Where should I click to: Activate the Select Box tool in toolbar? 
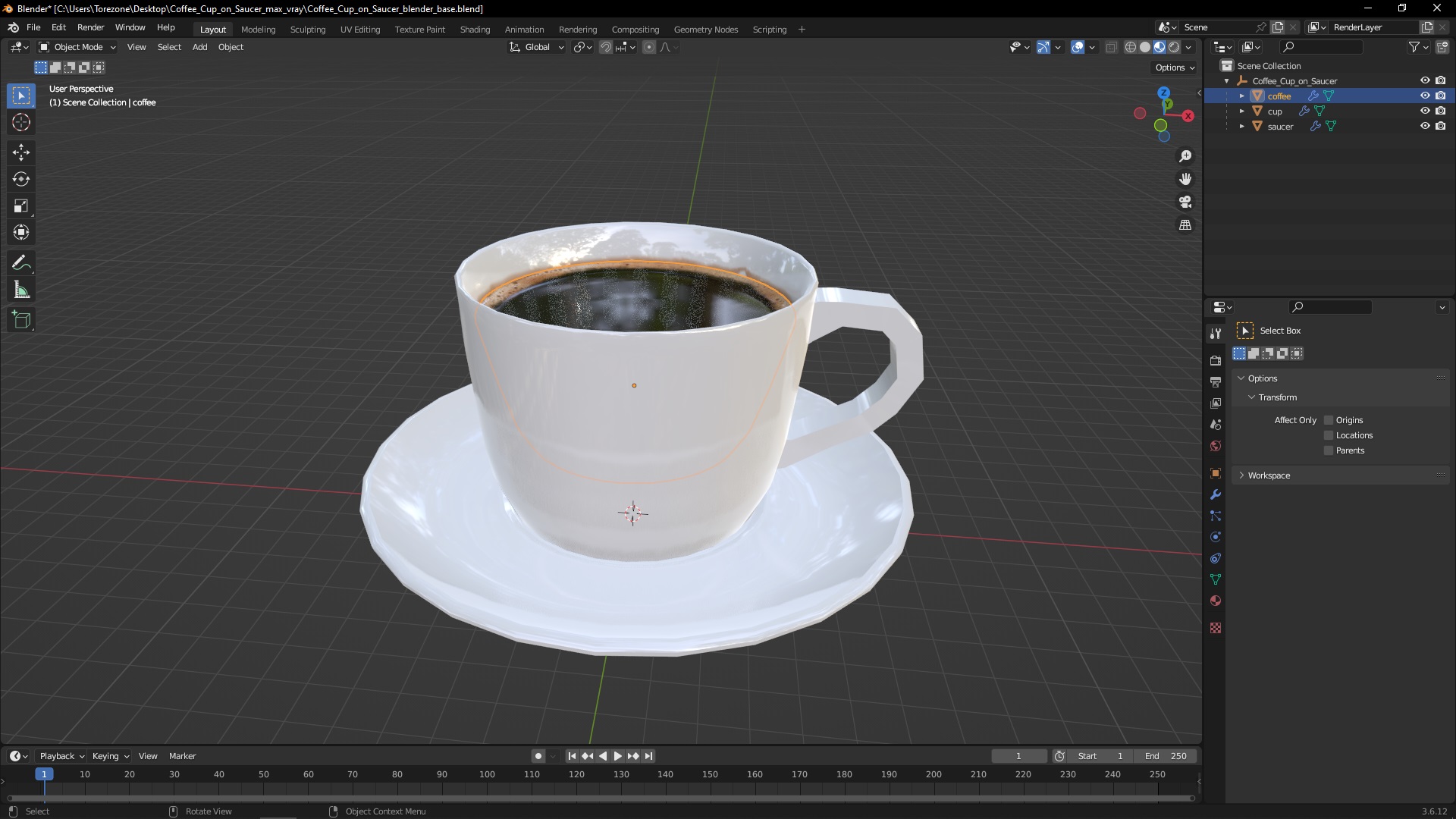coord(21,96)
